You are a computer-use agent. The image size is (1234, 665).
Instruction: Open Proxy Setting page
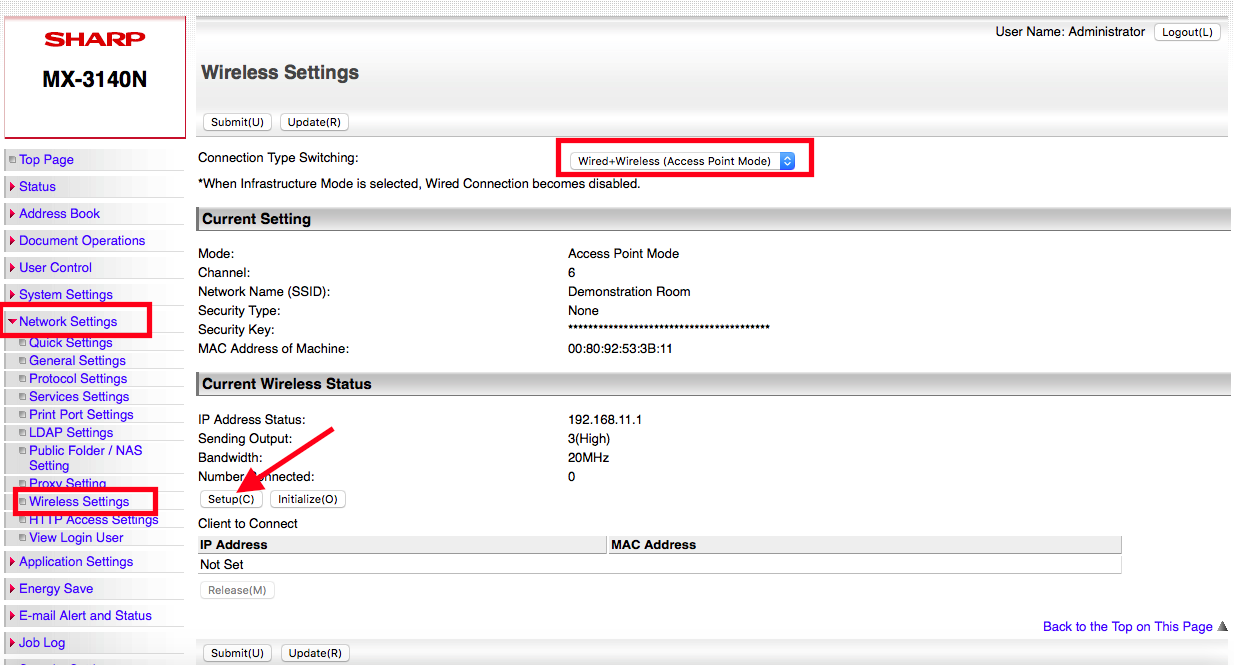tap(67, 484)
